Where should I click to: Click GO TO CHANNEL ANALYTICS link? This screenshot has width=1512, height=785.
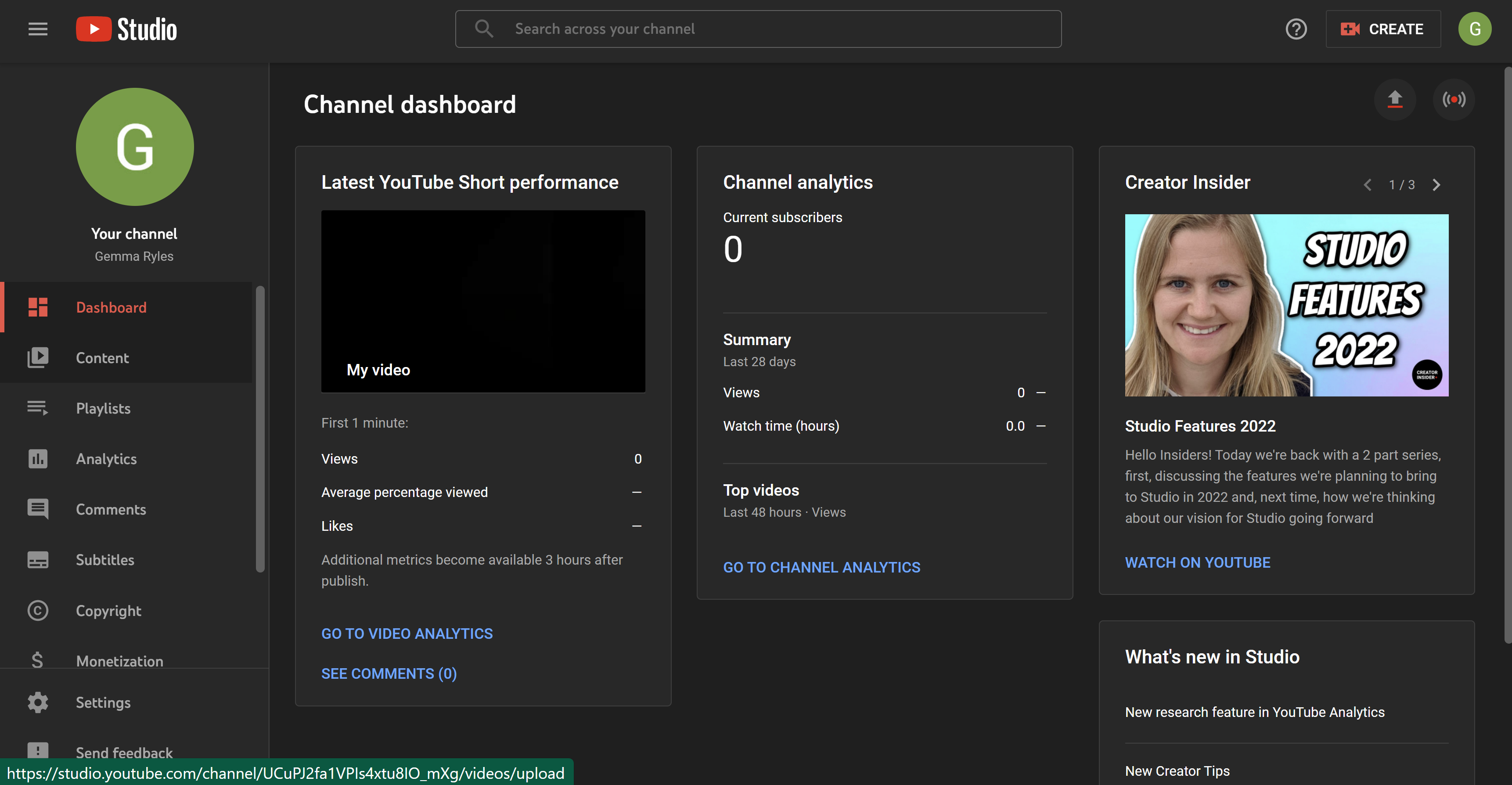pyautogui.click(x=822, y=567)
